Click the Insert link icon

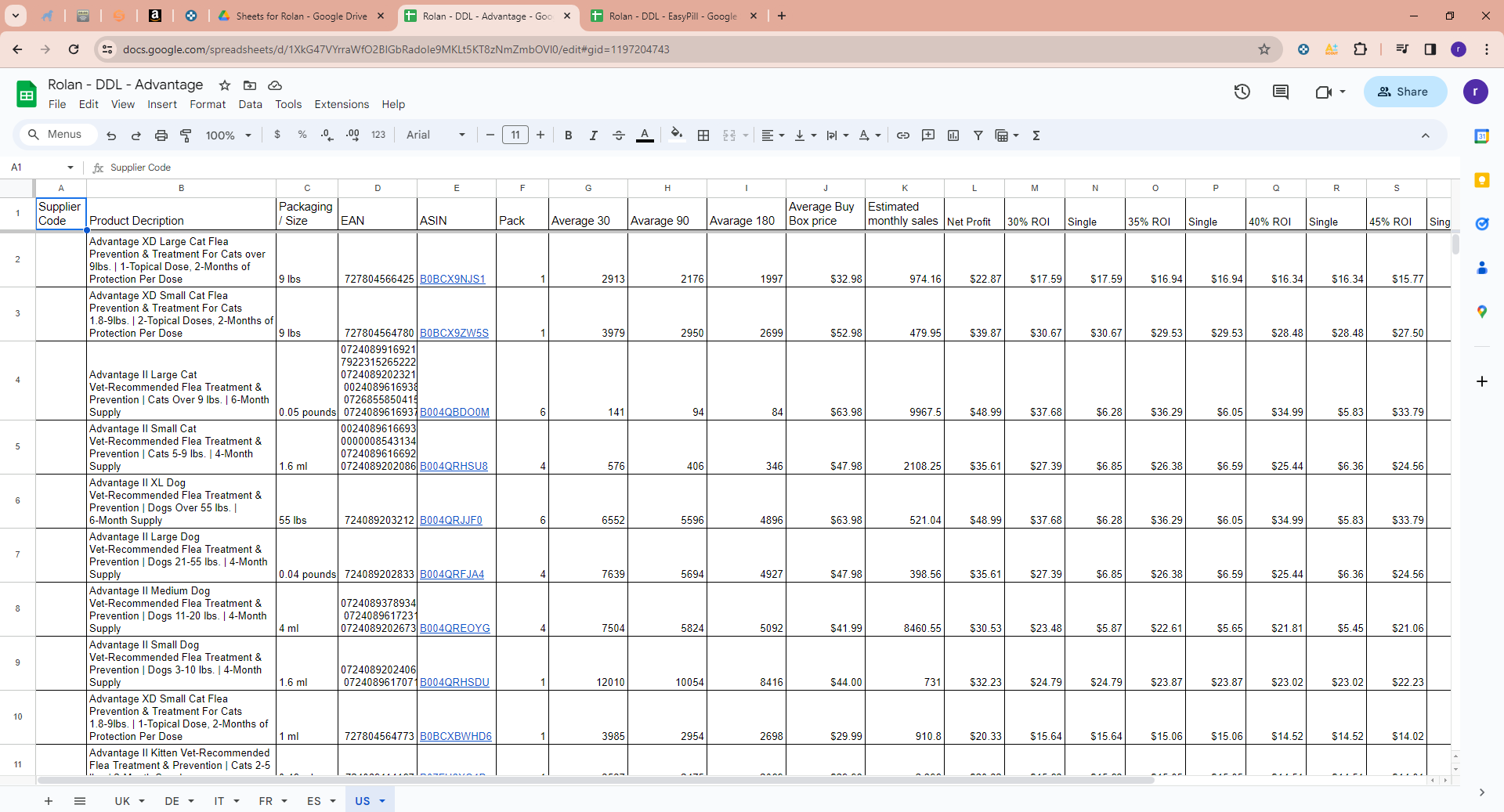903,135
